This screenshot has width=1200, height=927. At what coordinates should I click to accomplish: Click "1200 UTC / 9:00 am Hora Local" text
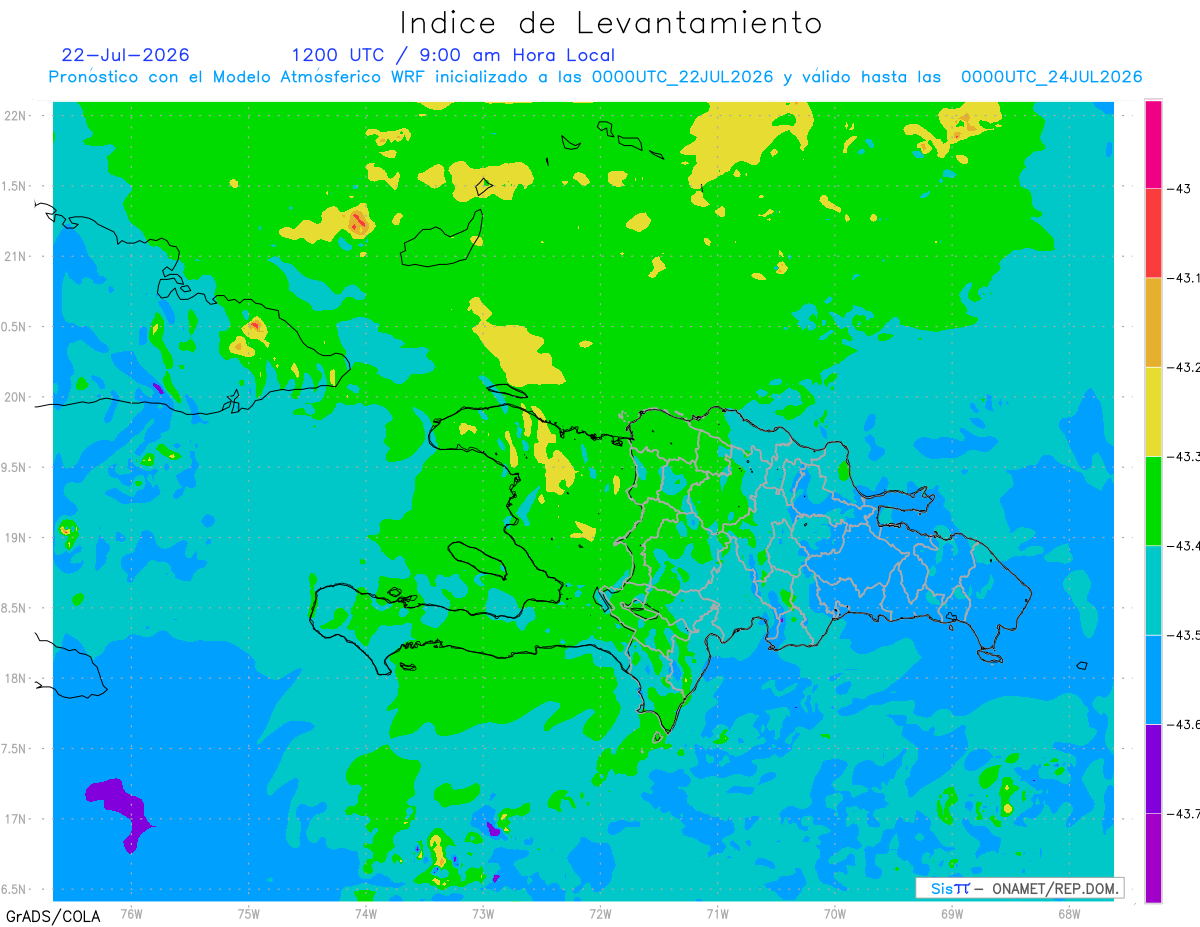click(x=453, y=55)
